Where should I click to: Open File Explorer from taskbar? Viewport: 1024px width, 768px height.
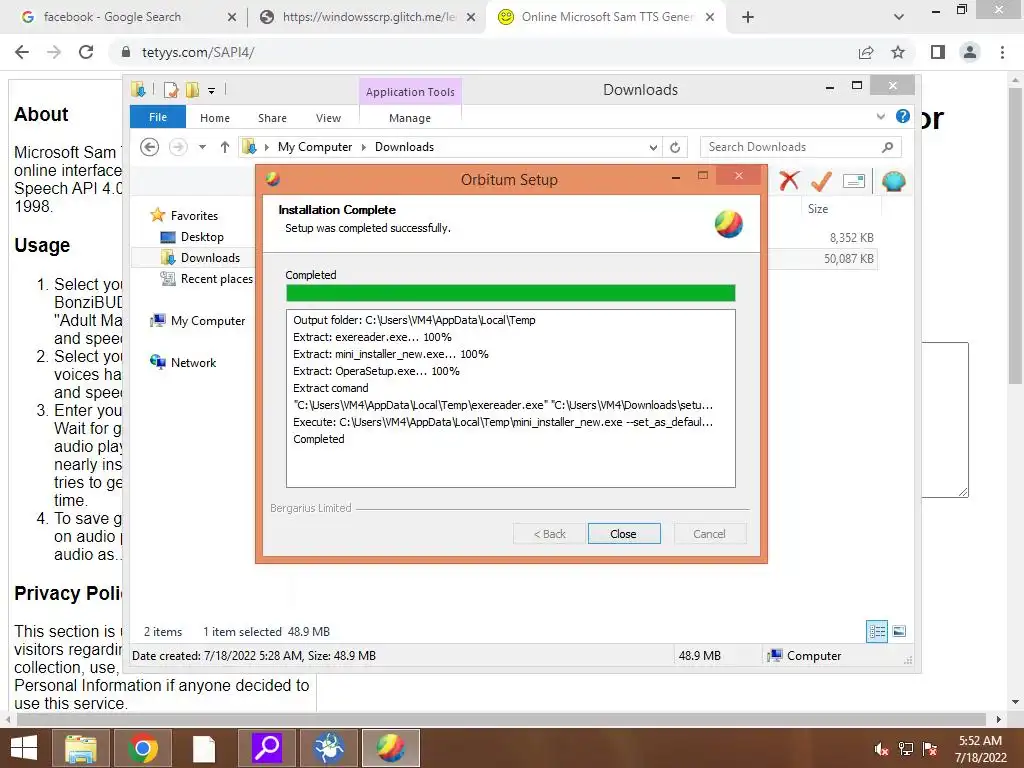click(81, 748)
